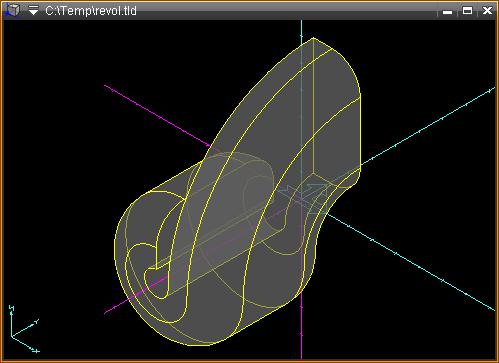Select the X axis tip on the triad

pos(36,351)
